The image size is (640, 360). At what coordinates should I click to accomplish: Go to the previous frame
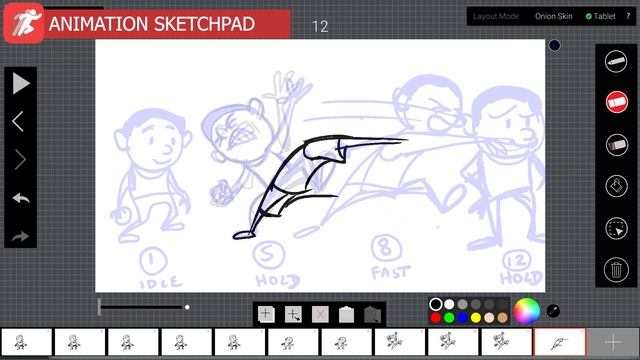pyautogui.click(x=18, y=121)
